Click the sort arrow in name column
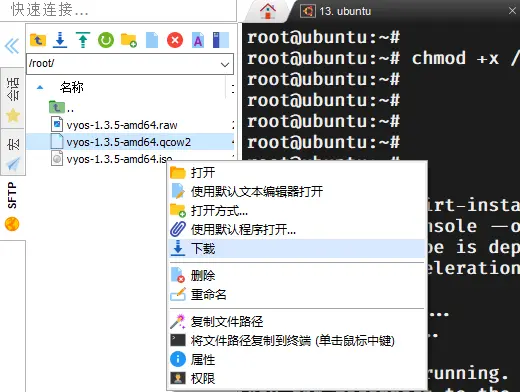This screenshot has width=520, height=392. [40, 87]
